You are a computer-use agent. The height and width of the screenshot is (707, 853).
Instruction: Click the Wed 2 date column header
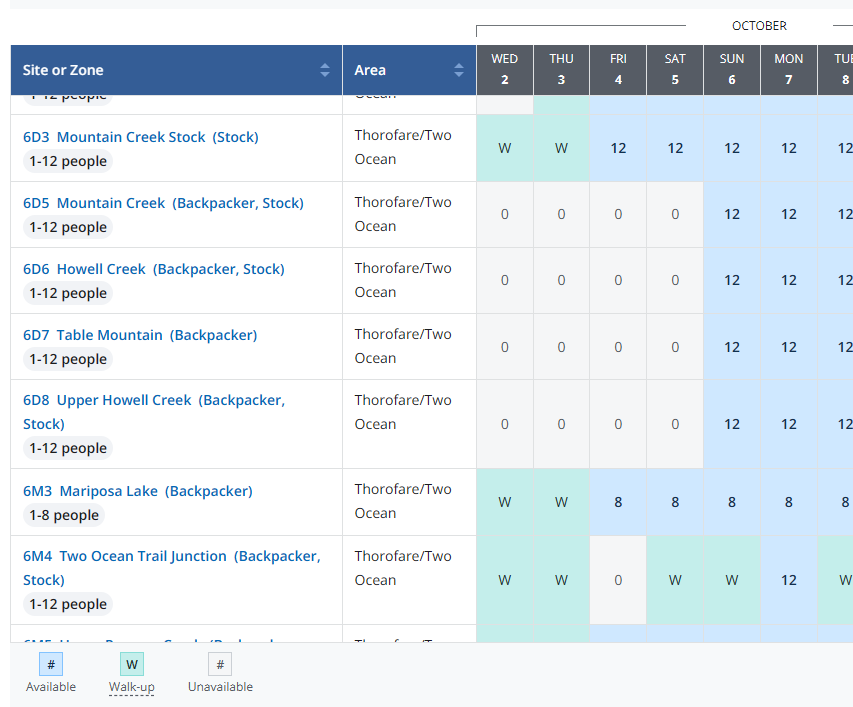504,69
